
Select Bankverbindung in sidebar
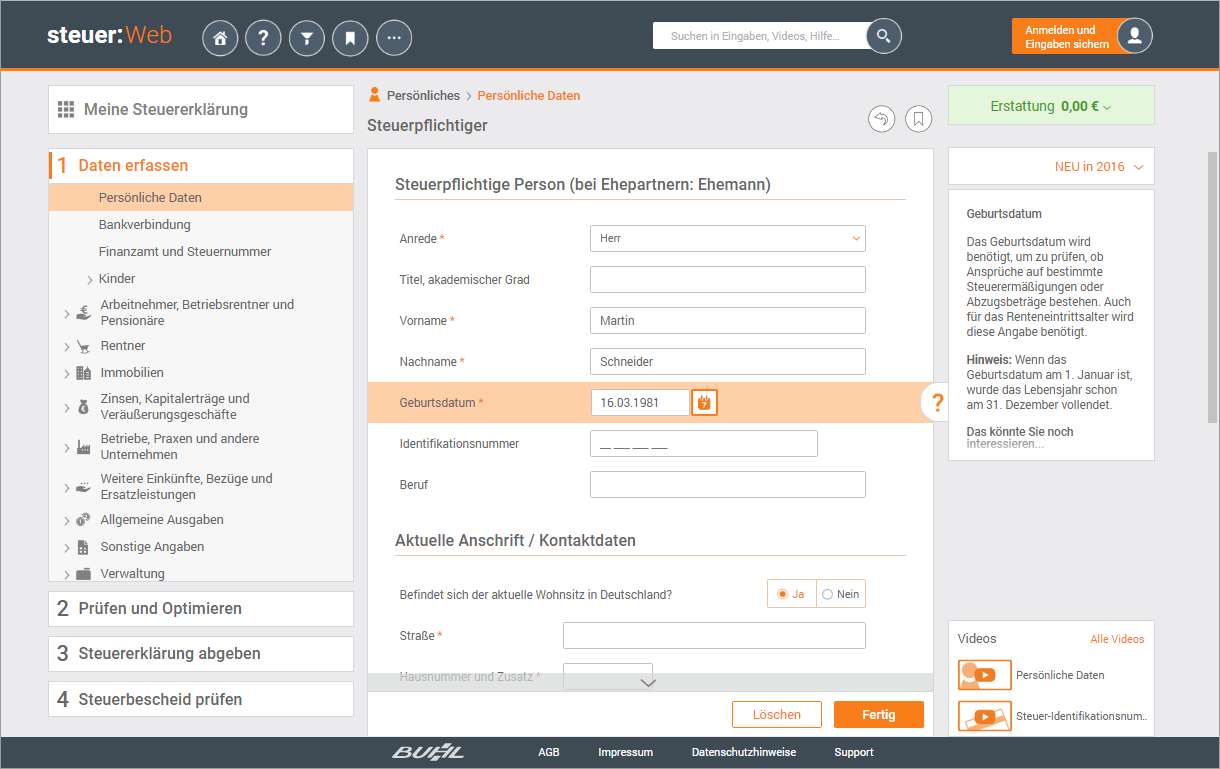coord(144,225)
